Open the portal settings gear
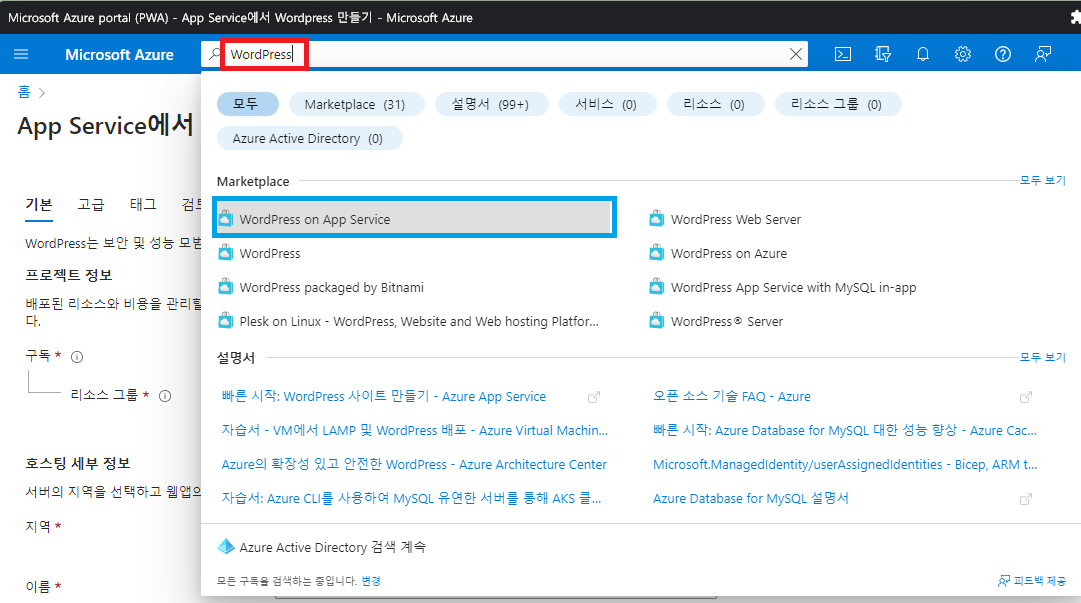 point(962,54)
